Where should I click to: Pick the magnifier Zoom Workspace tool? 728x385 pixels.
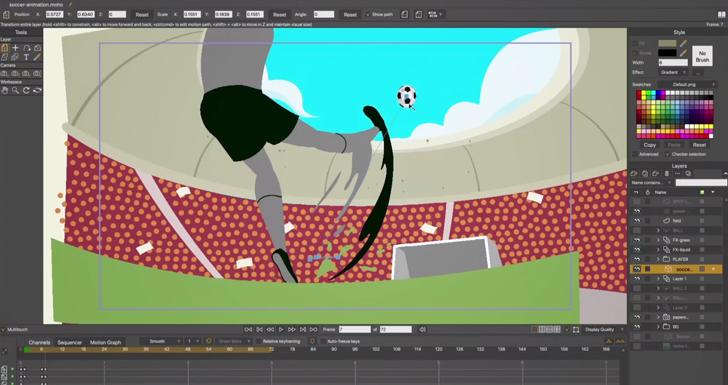pyautogui.click(x=15, y=91)
